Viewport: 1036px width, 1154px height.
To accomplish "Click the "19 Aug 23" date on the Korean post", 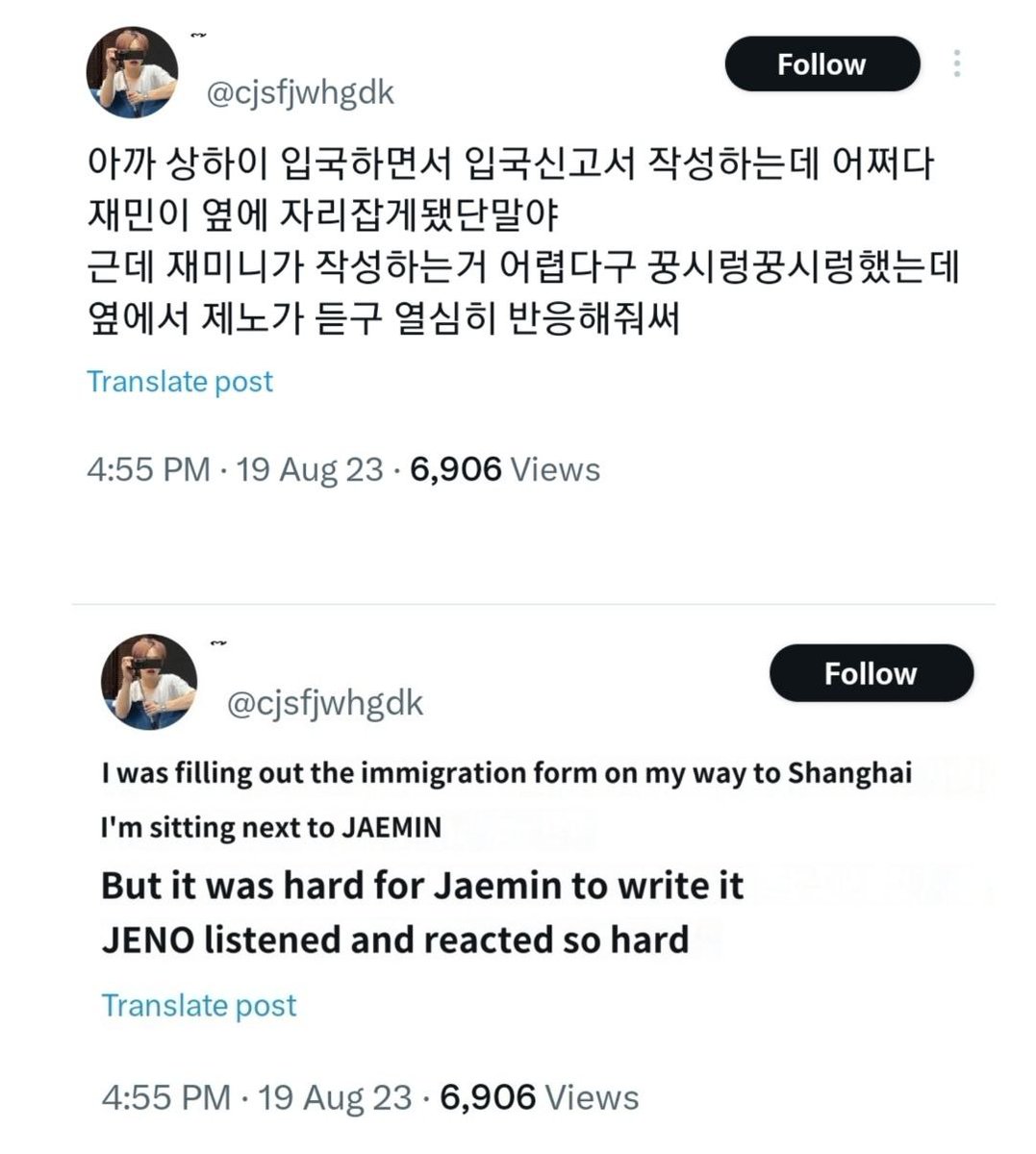I will click(310, 469).
